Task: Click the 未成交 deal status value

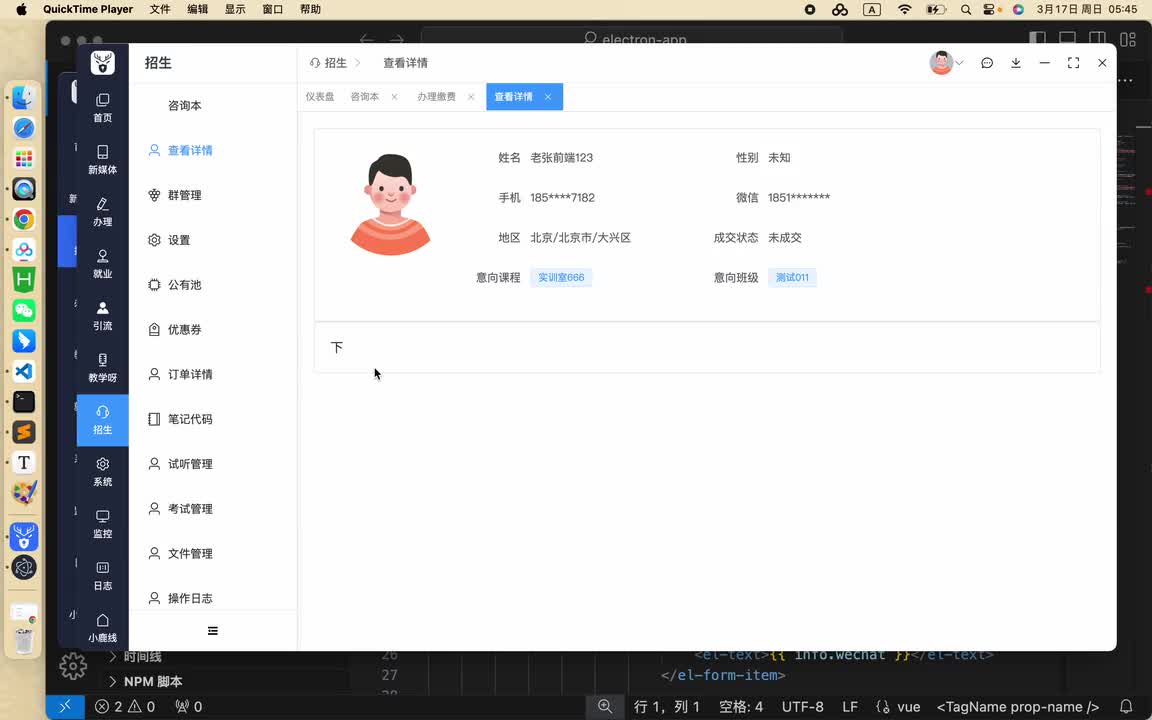Action: click(785, 238)
